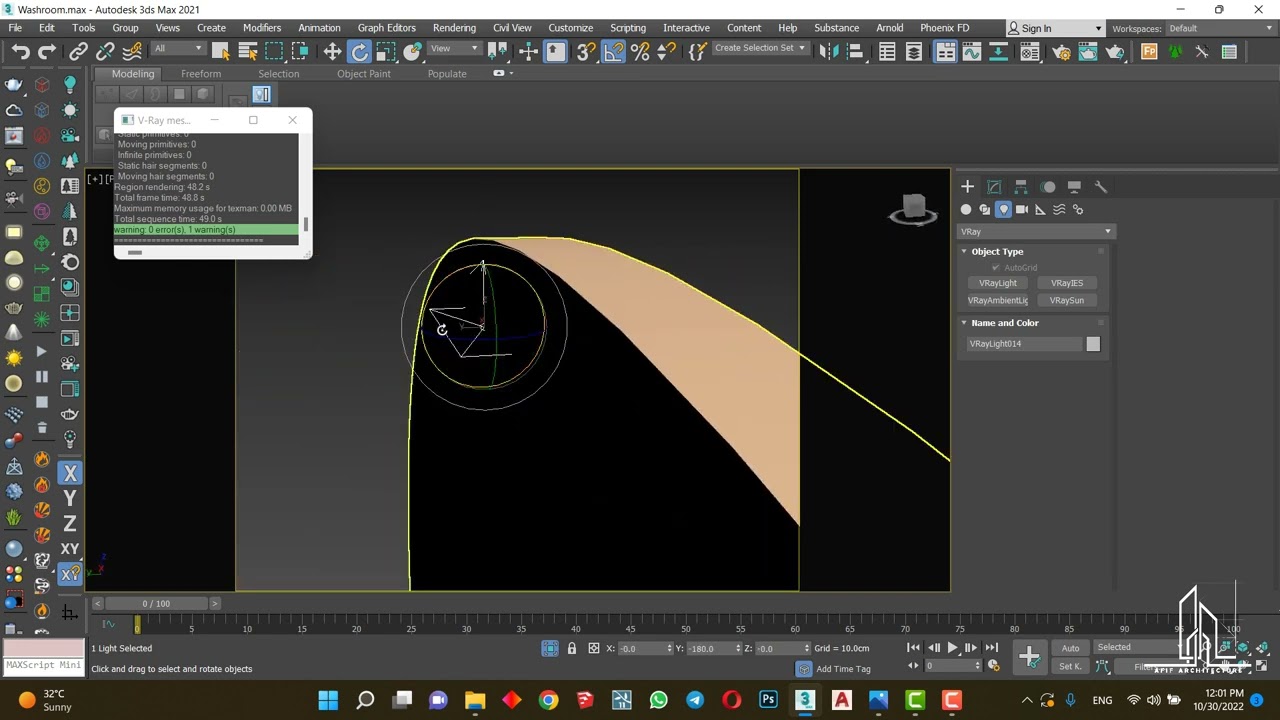This screenshot has width=1280, height=720.
Task: Open the selection filter All dropdown
Action: click(x=178, y=49)
